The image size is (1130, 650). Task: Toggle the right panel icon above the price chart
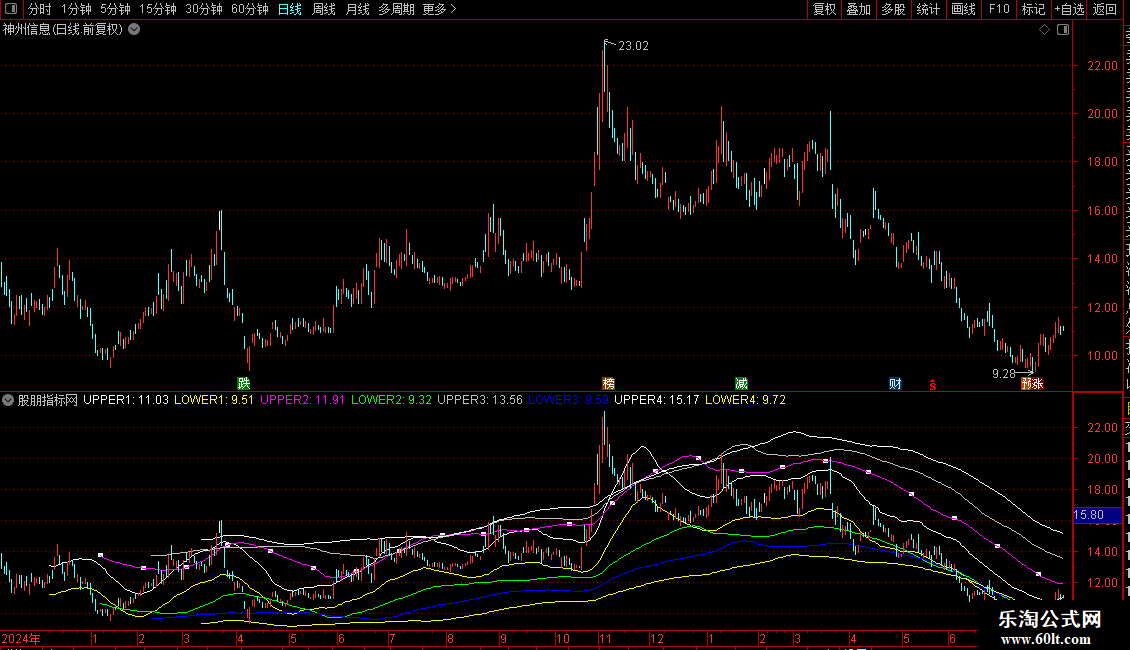tap(1063, 30)
